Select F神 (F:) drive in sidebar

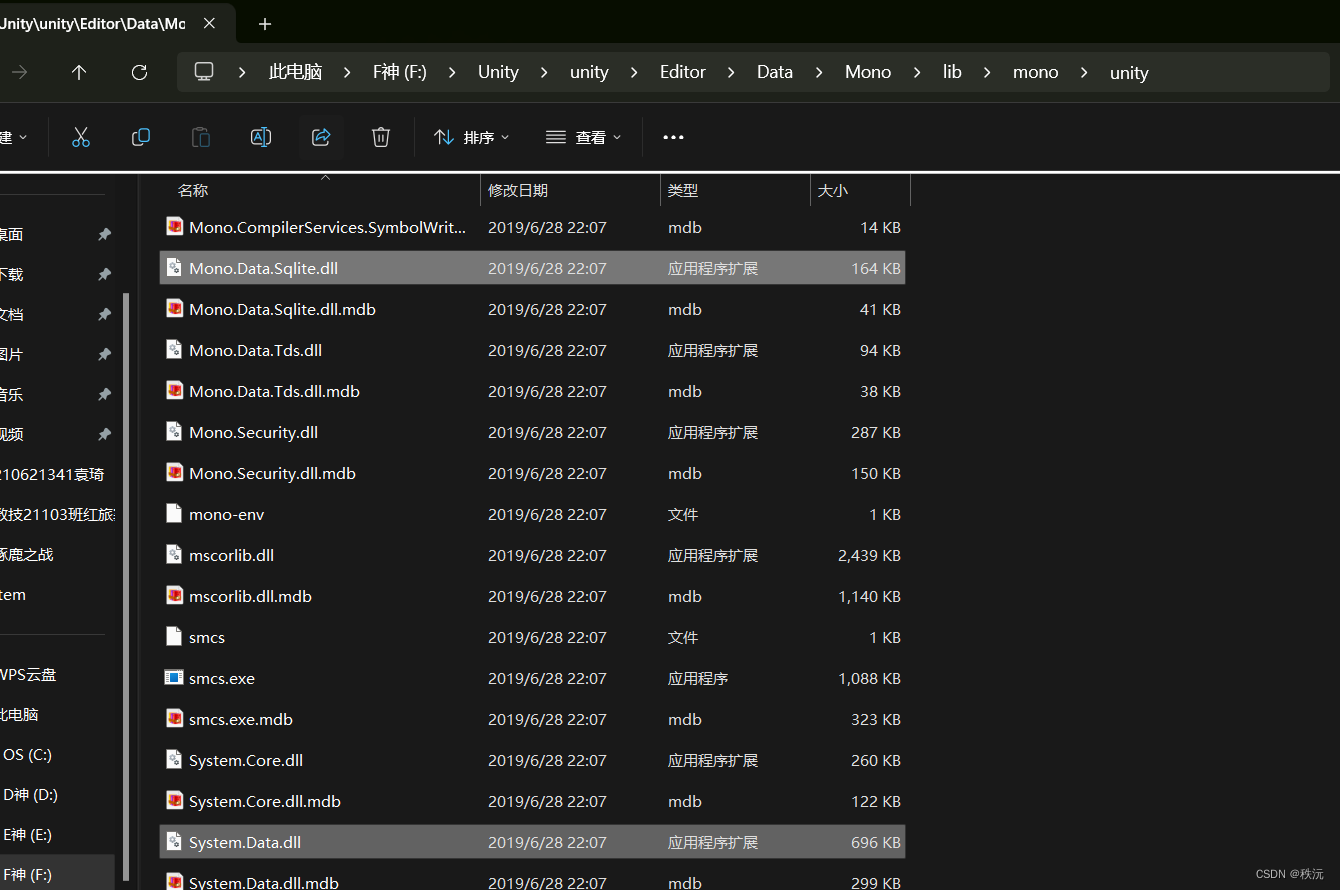click(x=57, y=874)
